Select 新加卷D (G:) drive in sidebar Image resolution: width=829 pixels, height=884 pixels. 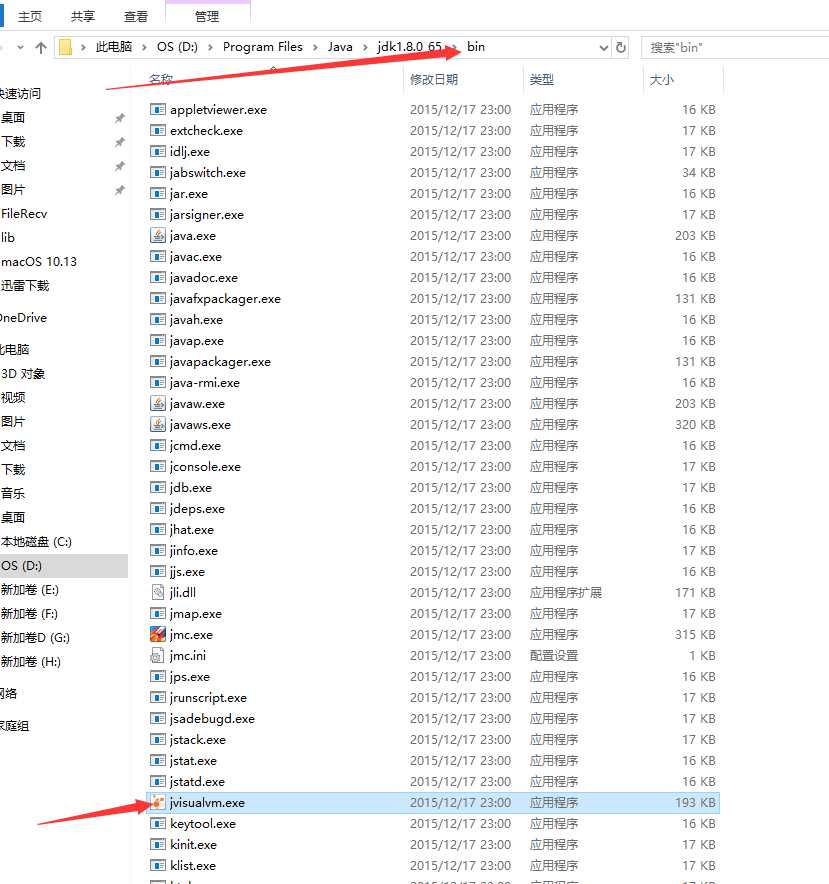(x=35, y=638)
